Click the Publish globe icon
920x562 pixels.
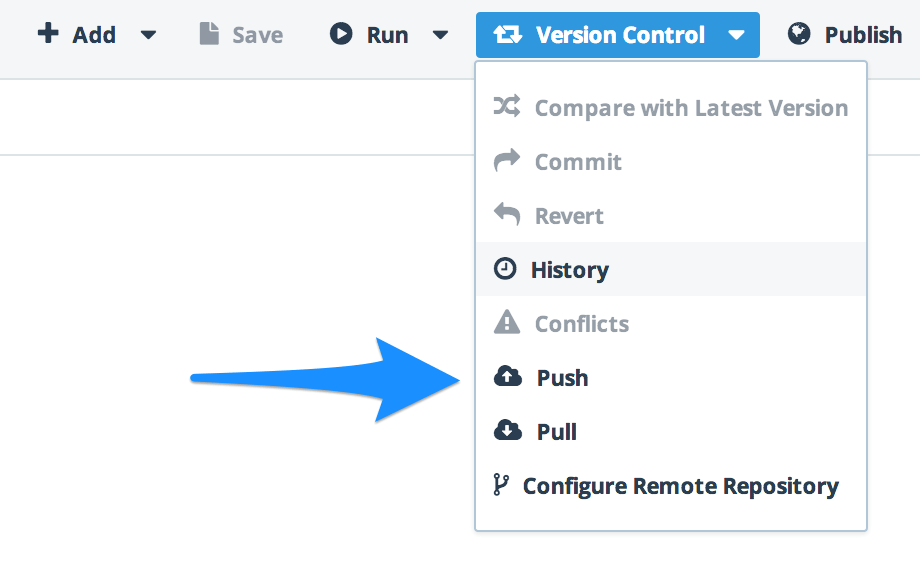coord(799,34)
